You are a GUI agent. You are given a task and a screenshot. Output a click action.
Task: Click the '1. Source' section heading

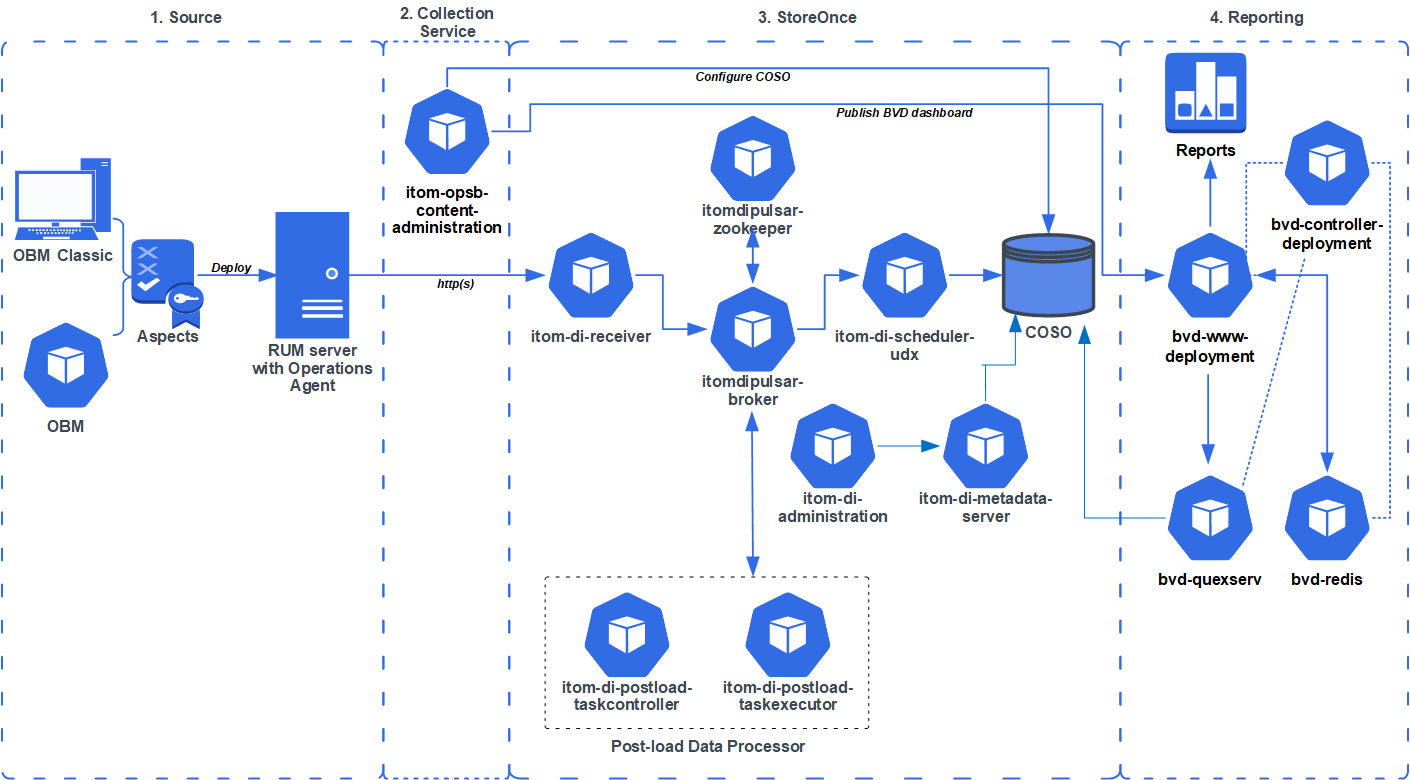(186, 17)
